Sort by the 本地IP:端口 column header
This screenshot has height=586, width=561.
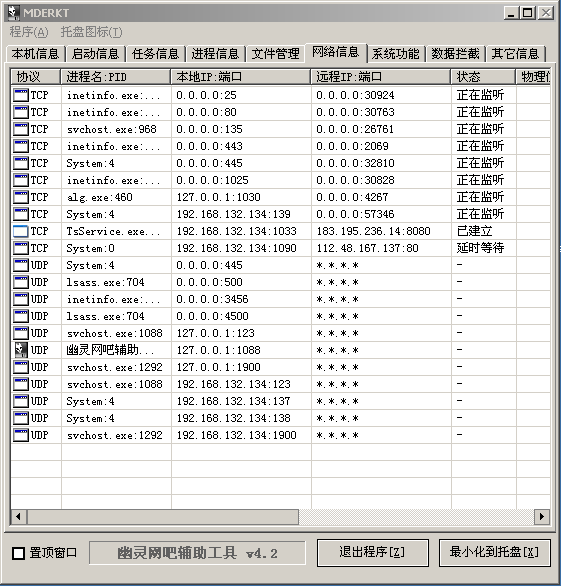(241, 77)
